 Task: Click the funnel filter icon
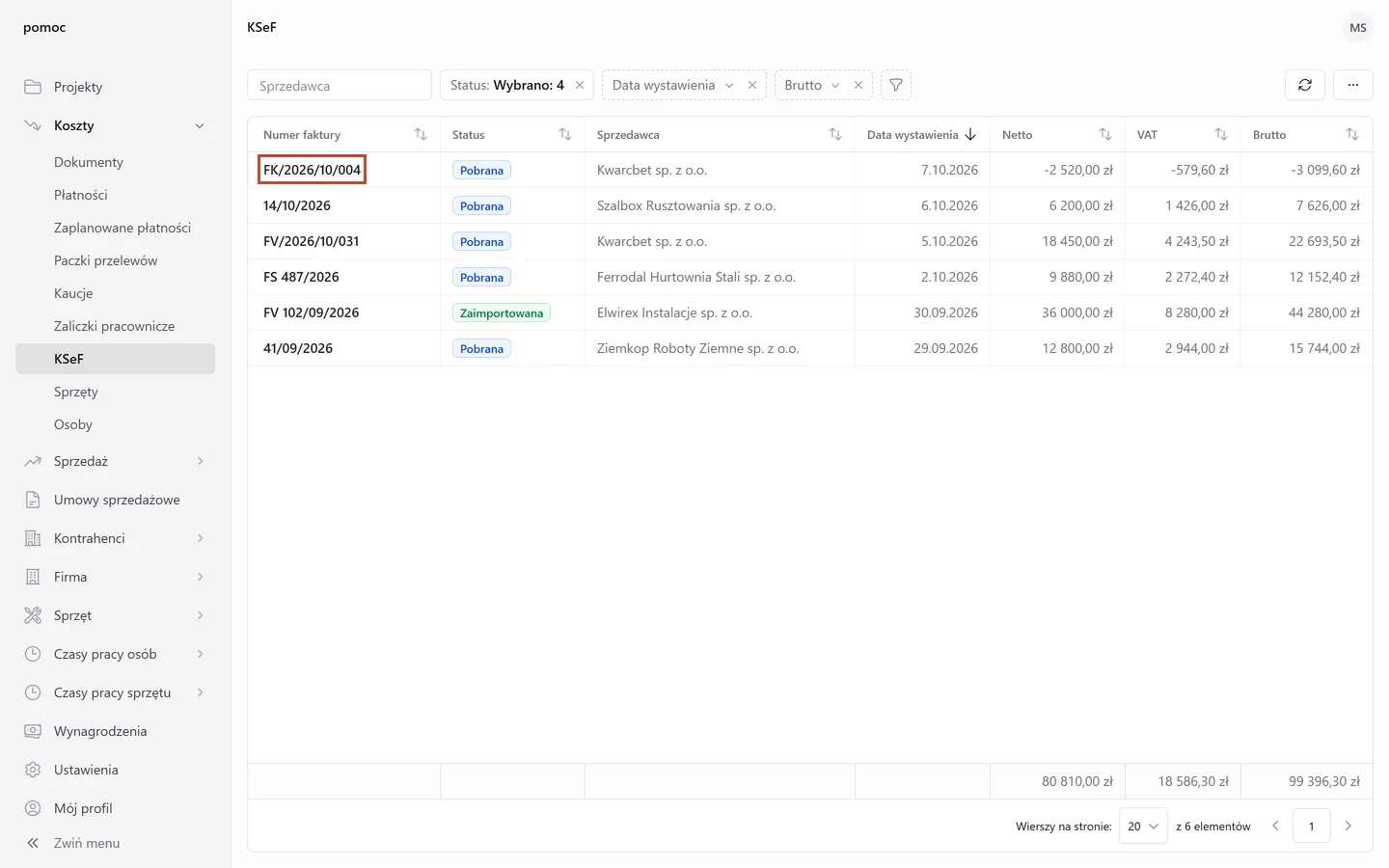pos(896,85)
